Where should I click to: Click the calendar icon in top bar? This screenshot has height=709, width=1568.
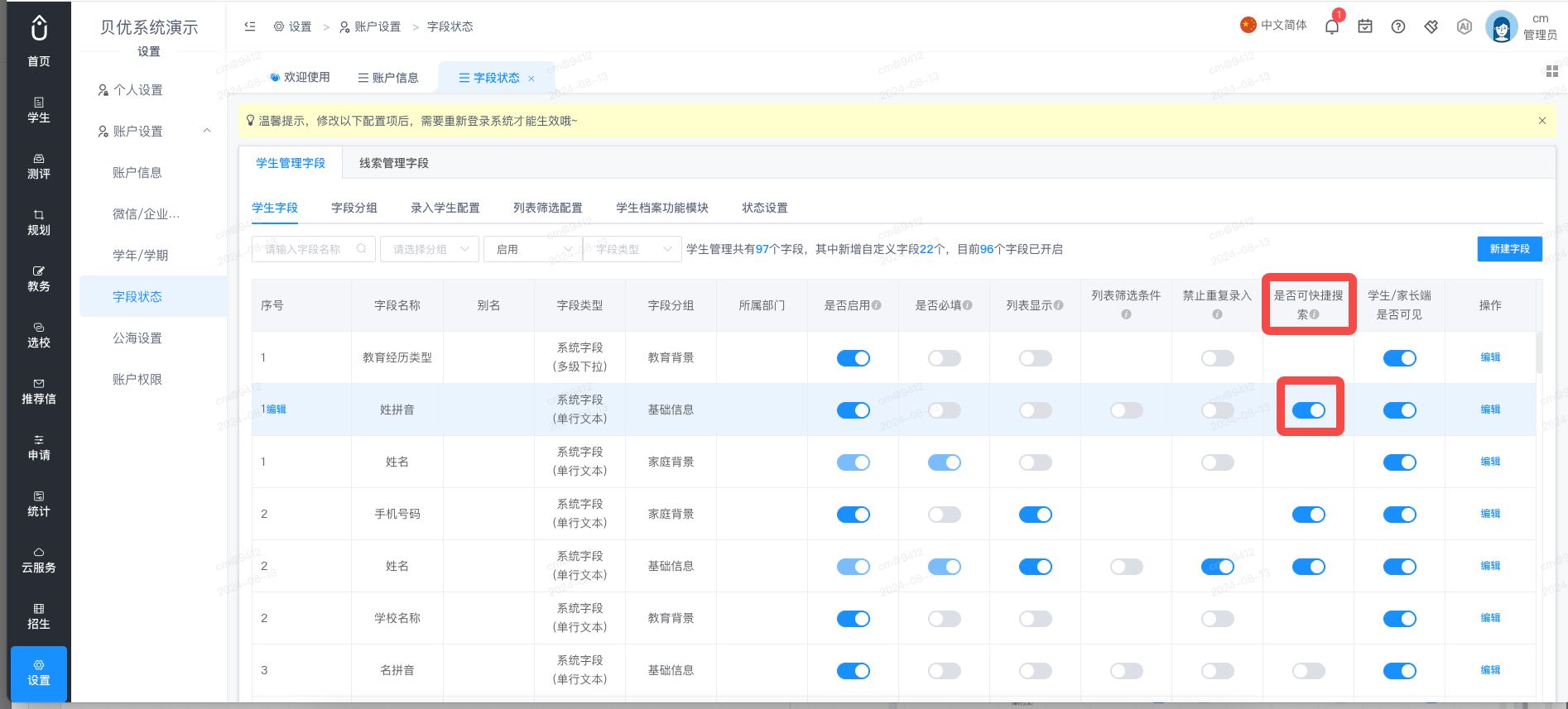1365,26
